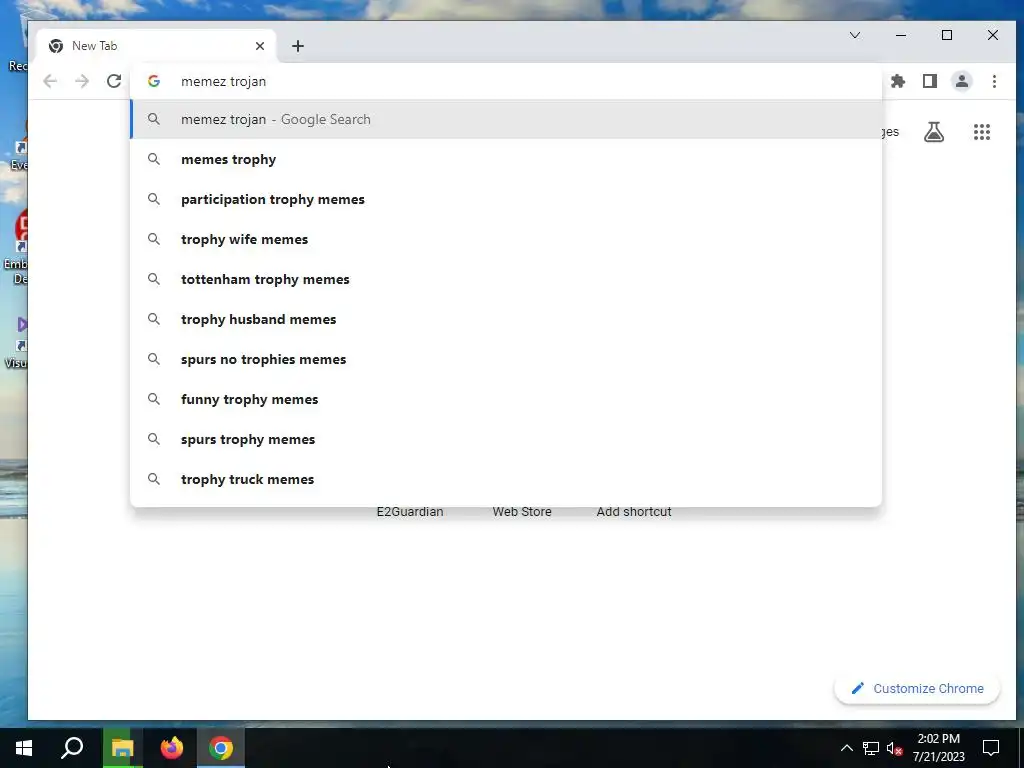Image resolution: width=1024 pixels, height=768 pixels.
Task: Expand the tab search chevron
Action: 855,35
